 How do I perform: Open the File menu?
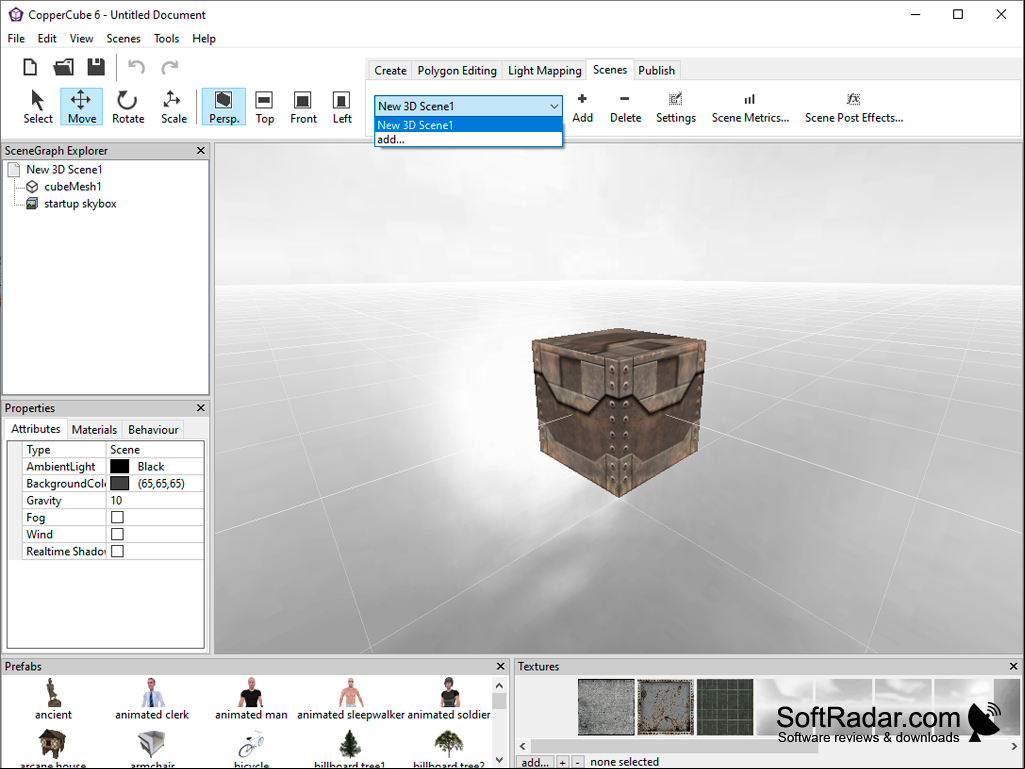(16, 39)
